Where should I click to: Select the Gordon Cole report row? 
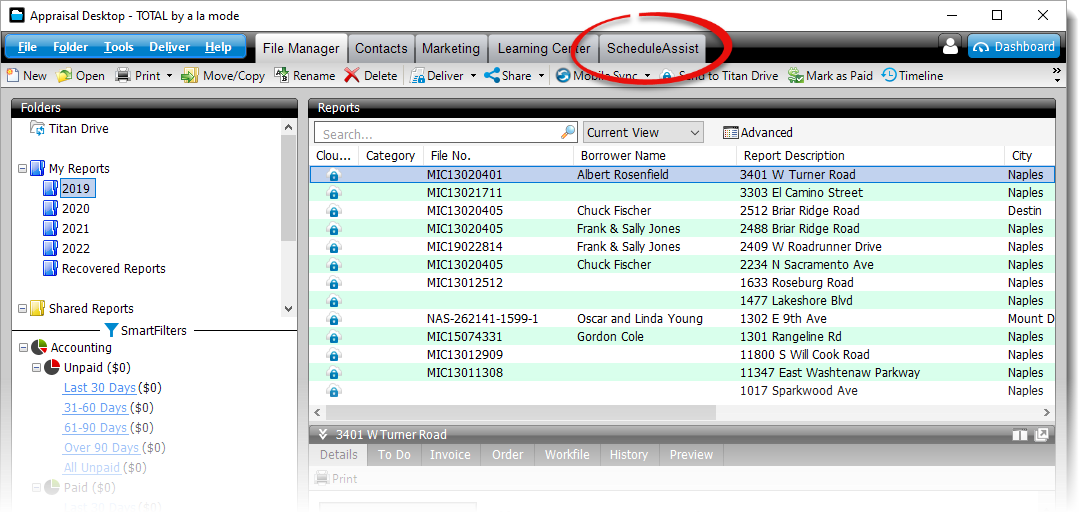click(x=682, y=337)
